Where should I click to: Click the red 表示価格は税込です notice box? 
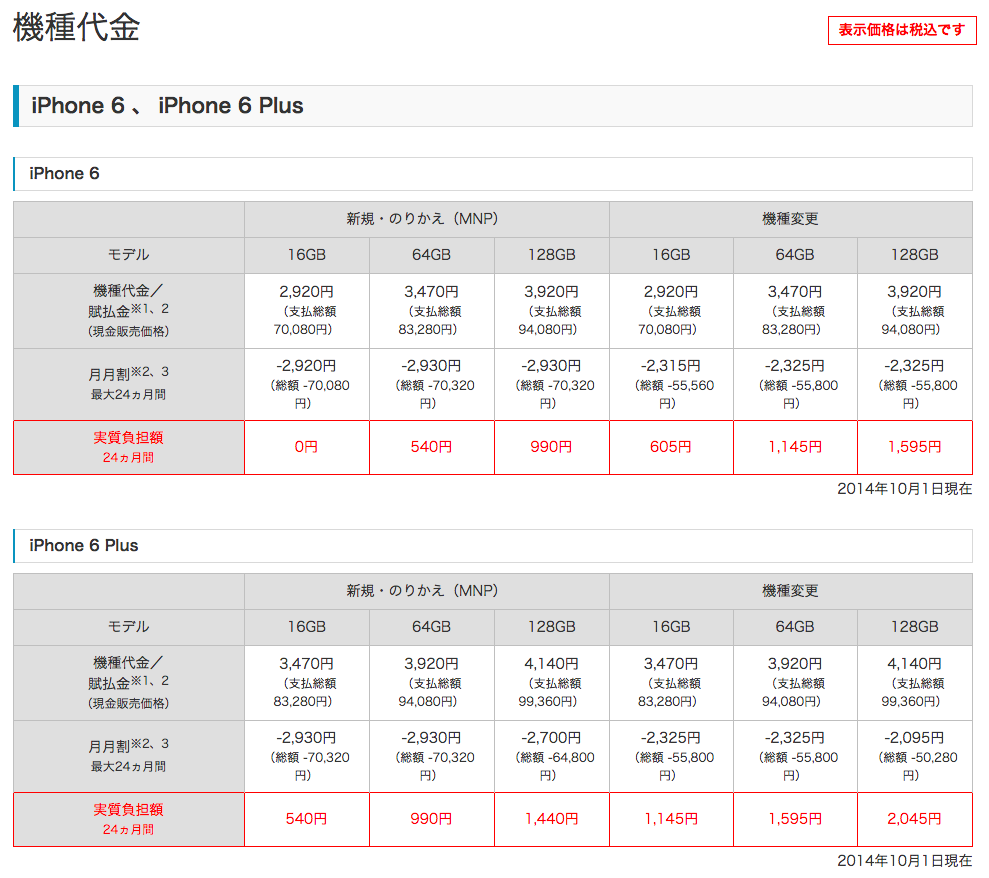click(901, 30)
